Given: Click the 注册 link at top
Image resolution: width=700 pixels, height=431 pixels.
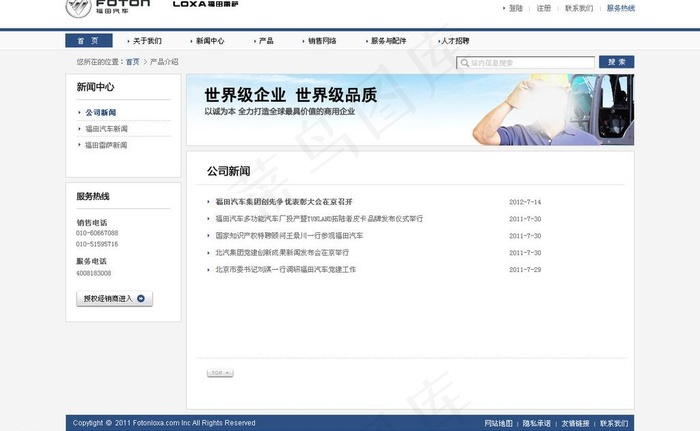Looking at the screenshot, I should click(x=543, y=8).
